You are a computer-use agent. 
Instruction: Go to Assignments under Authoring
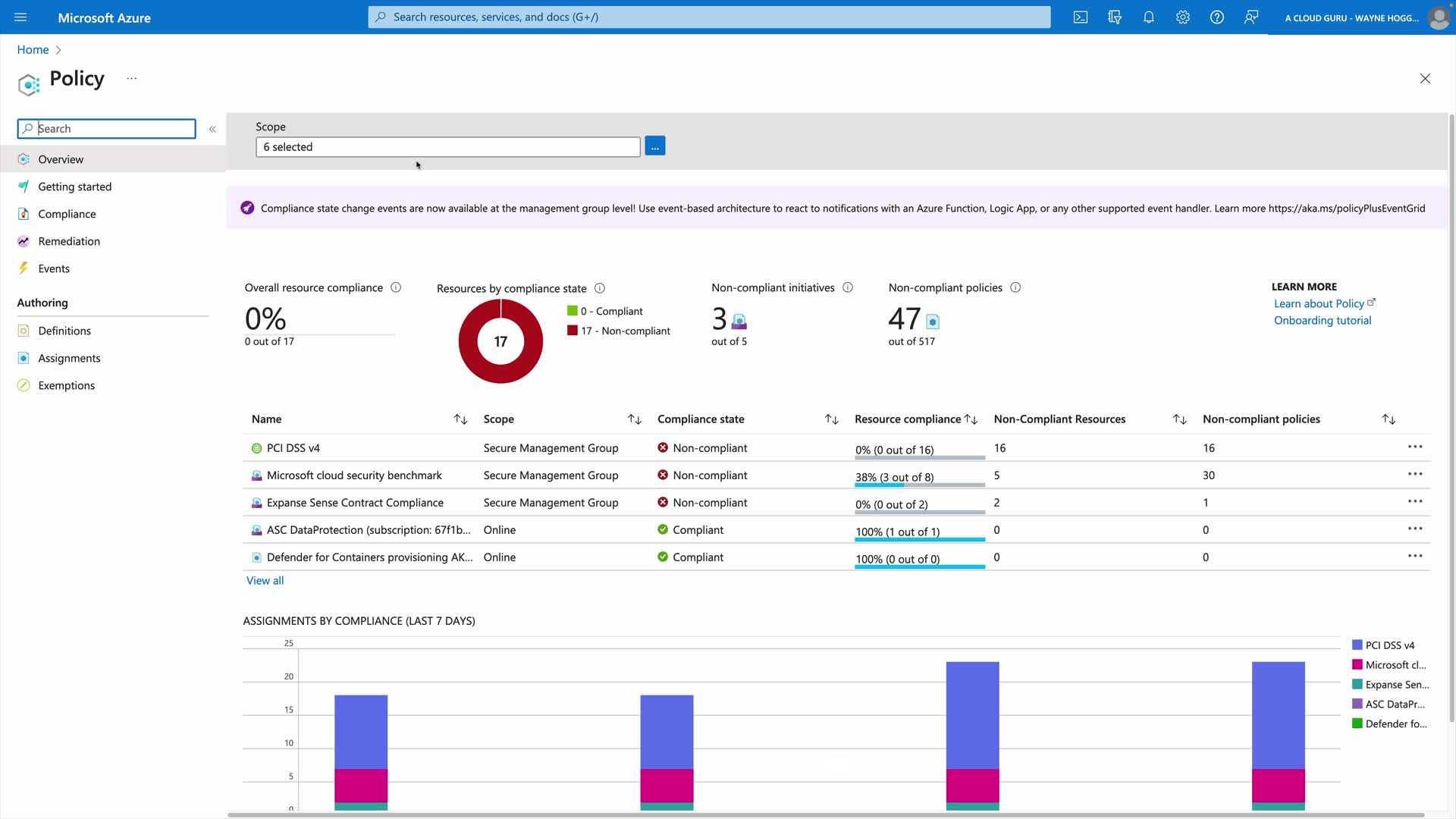69,358
